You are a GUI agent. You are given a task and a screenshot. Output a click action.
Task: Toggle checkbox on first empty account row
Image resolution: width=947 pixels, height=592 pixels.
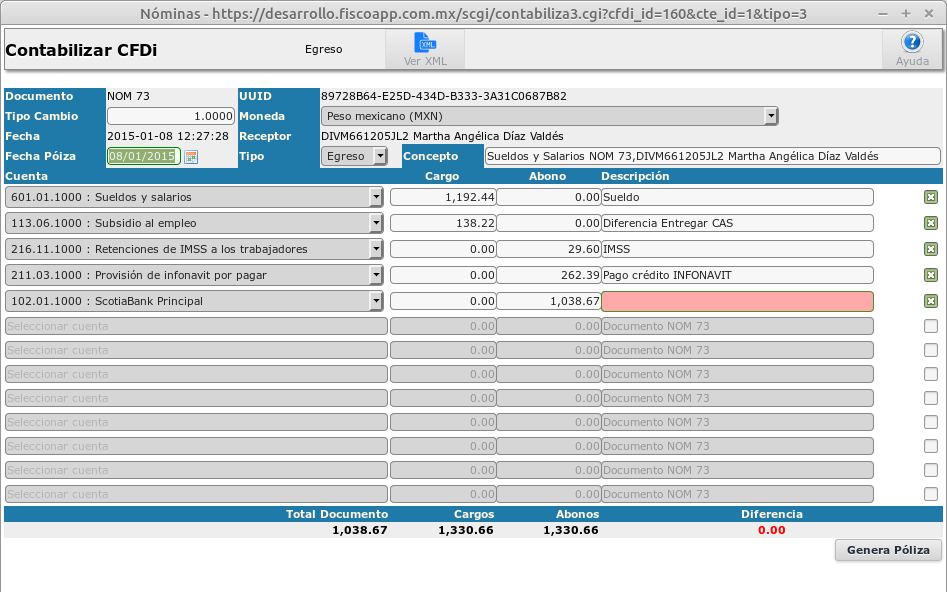931,326
